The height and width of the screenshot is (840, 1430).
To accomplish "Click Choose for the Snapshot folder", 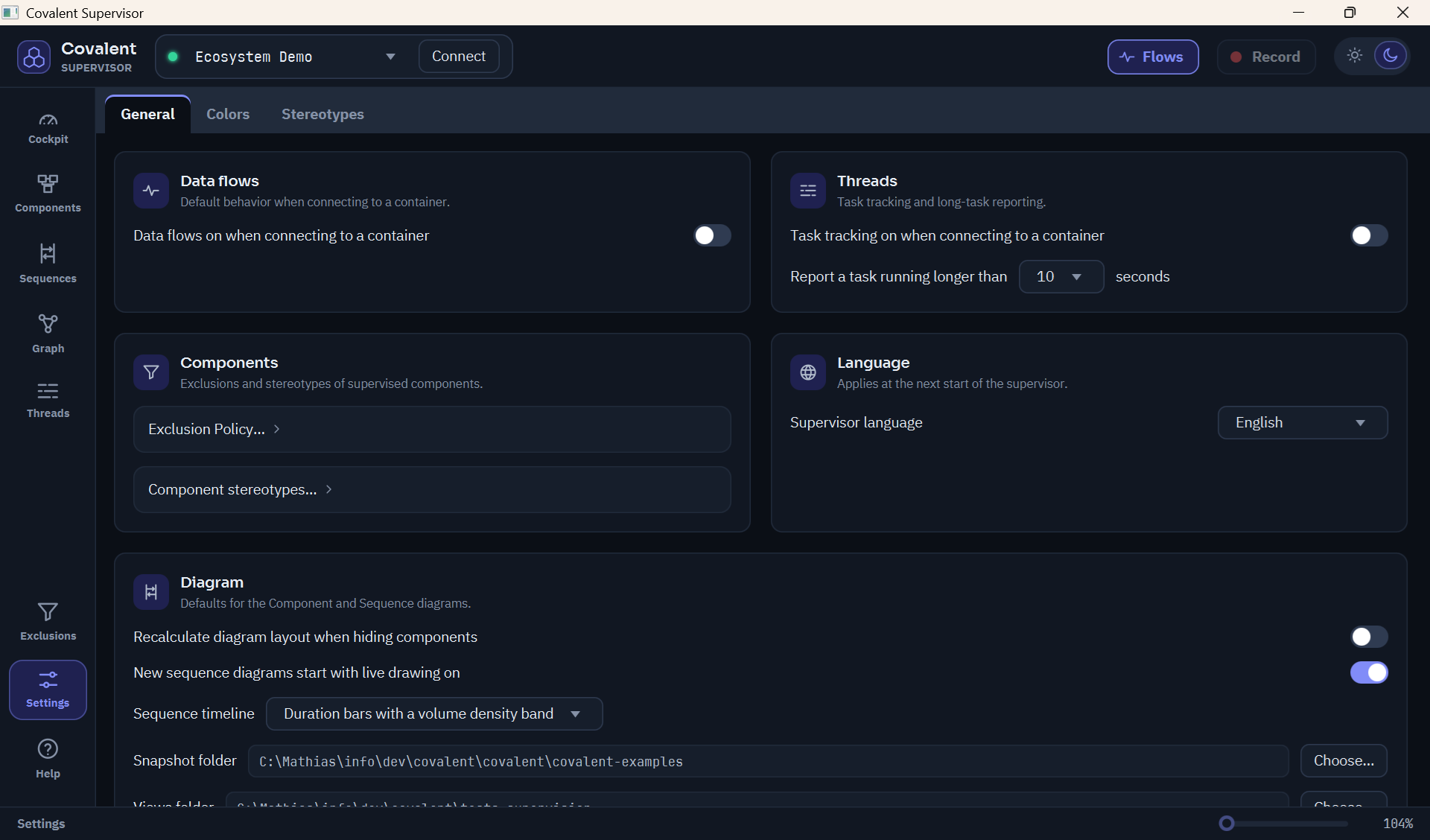I will (x=1344, y=760).
